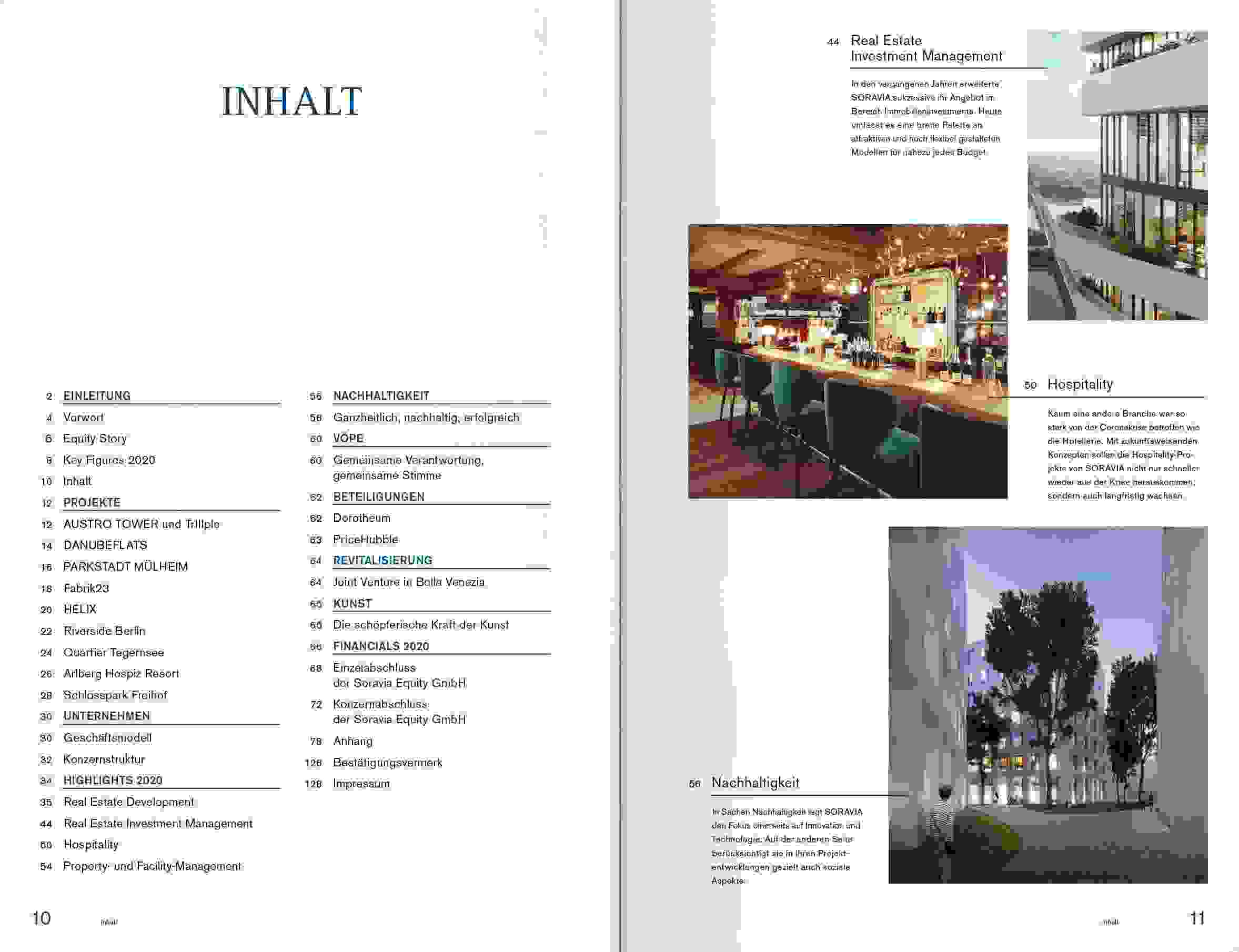Screen dimensions: 1239x952
Task: Click the Nachhaltigkeit heading on right page
Action: pos(755,783)
